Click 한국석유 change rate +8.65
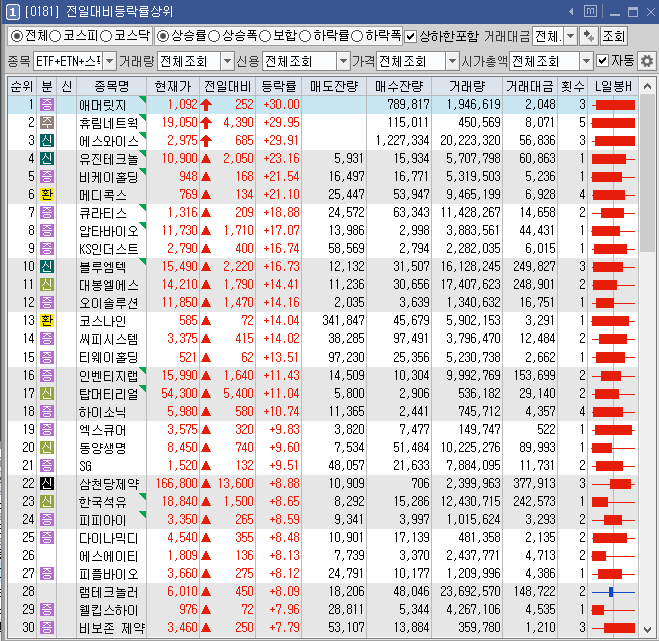 [x=285, y=501]
